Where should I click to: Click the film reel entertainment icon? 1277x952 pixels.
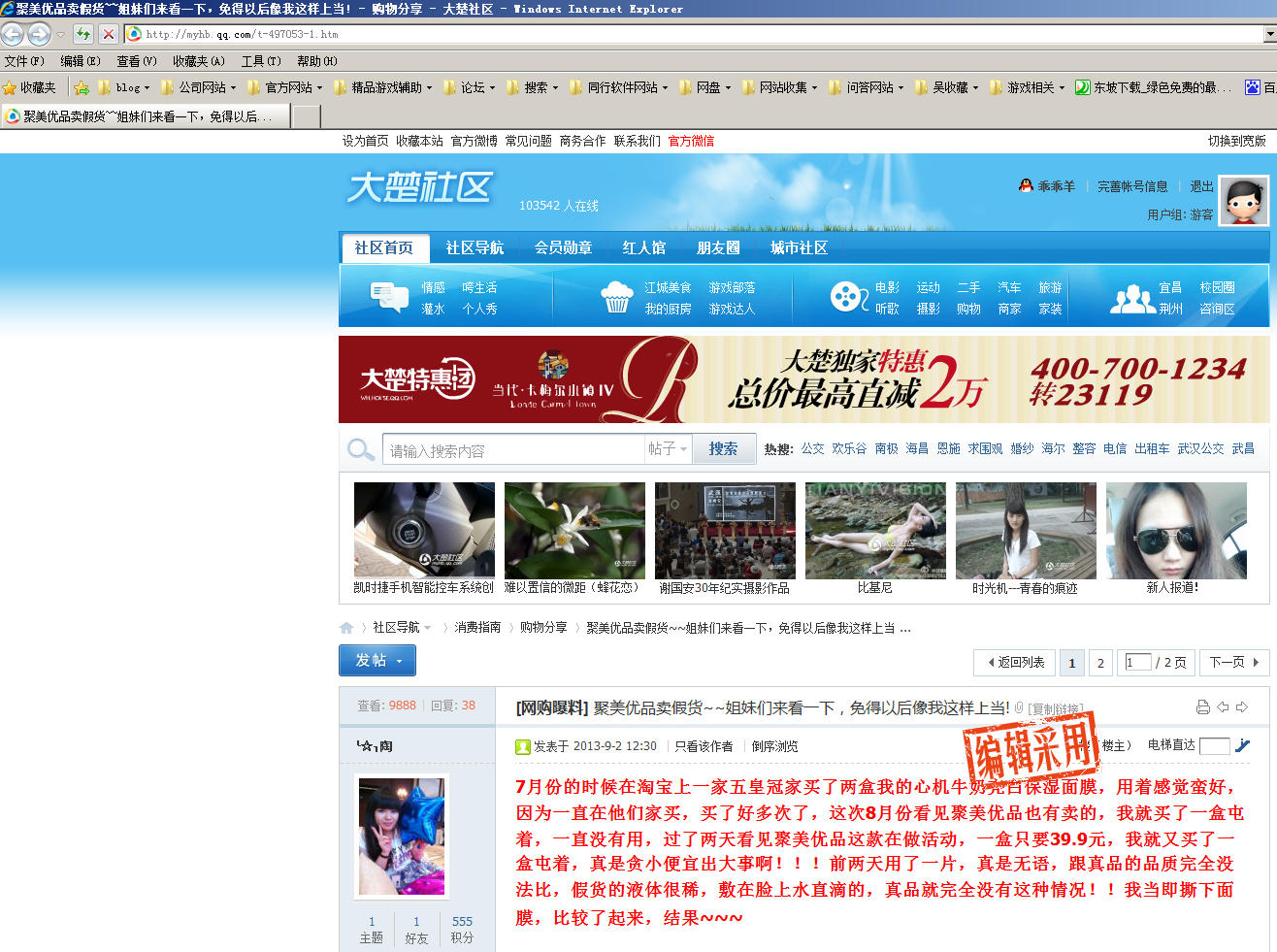pos(849,296)
